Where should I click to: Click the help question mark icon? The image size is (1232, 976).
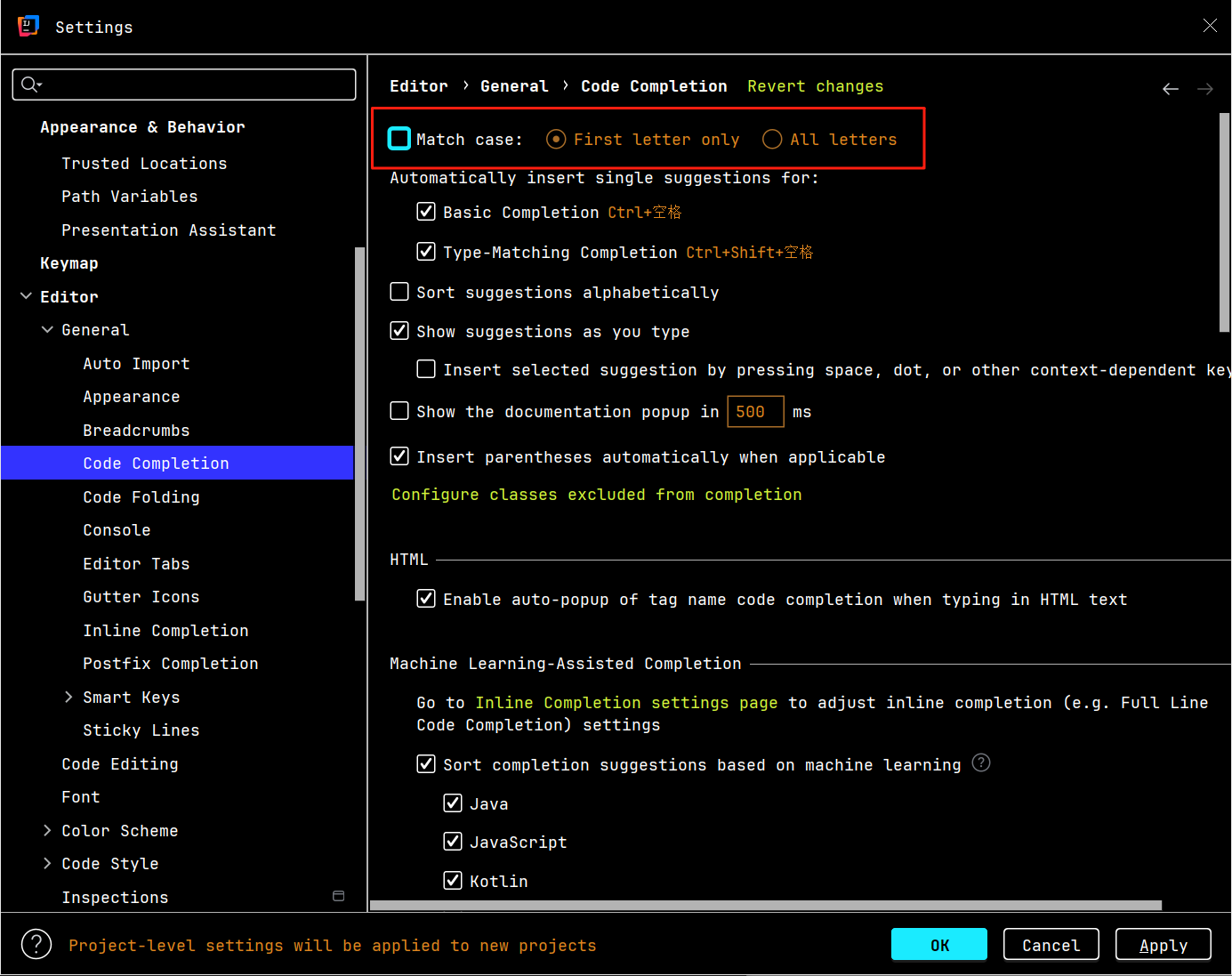[x=36, y=944]
